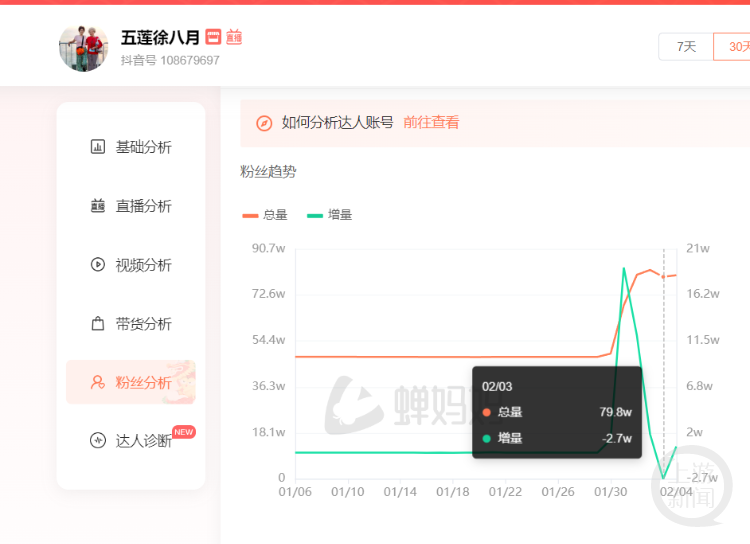The image size is (750, 544).
Task: Click the 达人诊断 pulse icon
Action: 98,441
